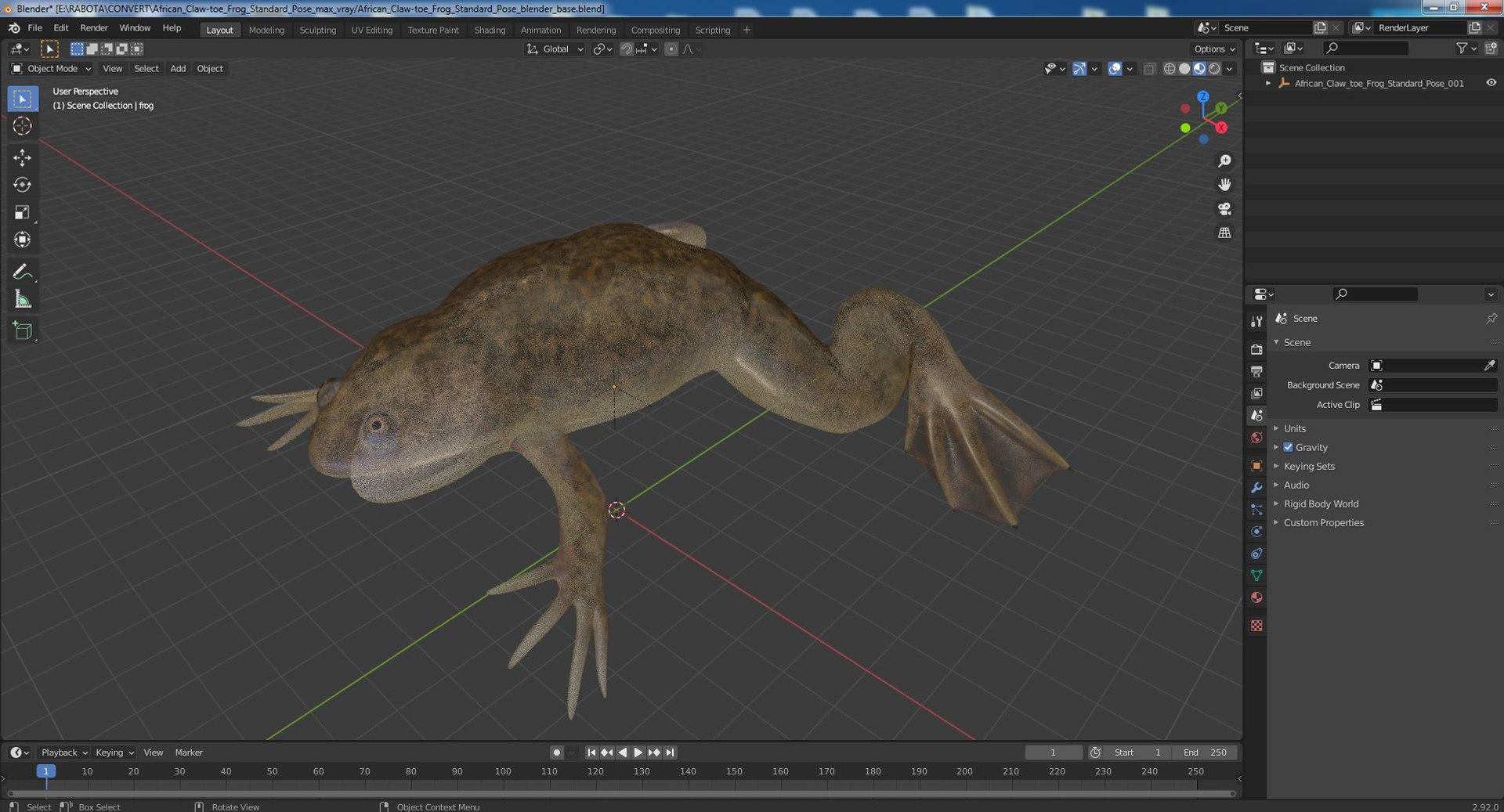The width and height of the screenshot is (1504, 812).
Task: Open the Modifier properties wrench tab
Action: (1256, 487)
